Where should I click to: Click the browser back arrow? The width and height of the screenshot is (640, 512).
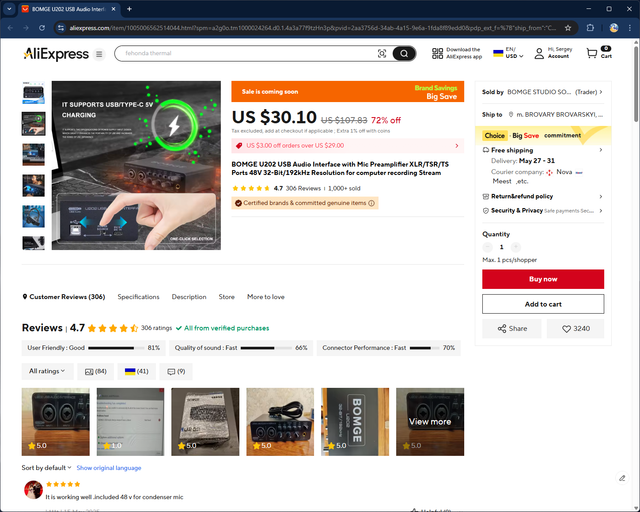pos(10,28)
